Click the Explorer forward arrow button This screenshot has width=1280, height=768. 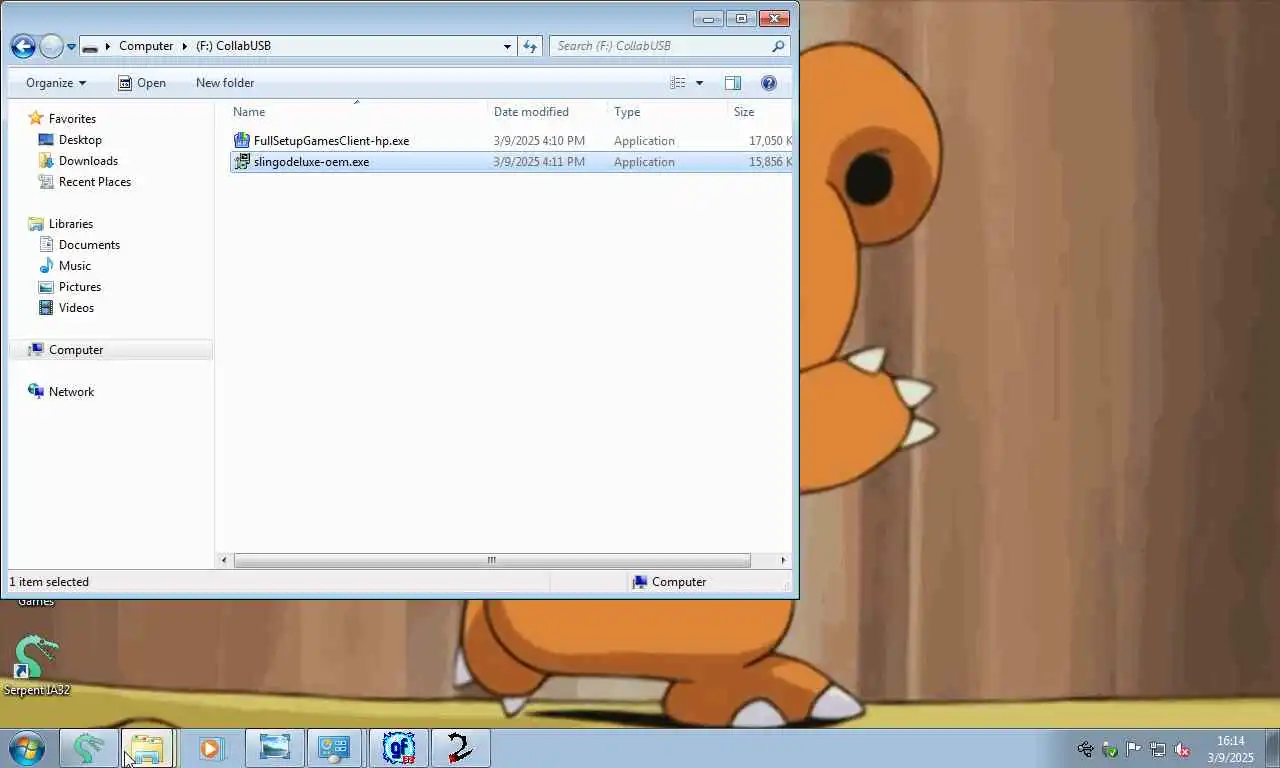point(51,46)
